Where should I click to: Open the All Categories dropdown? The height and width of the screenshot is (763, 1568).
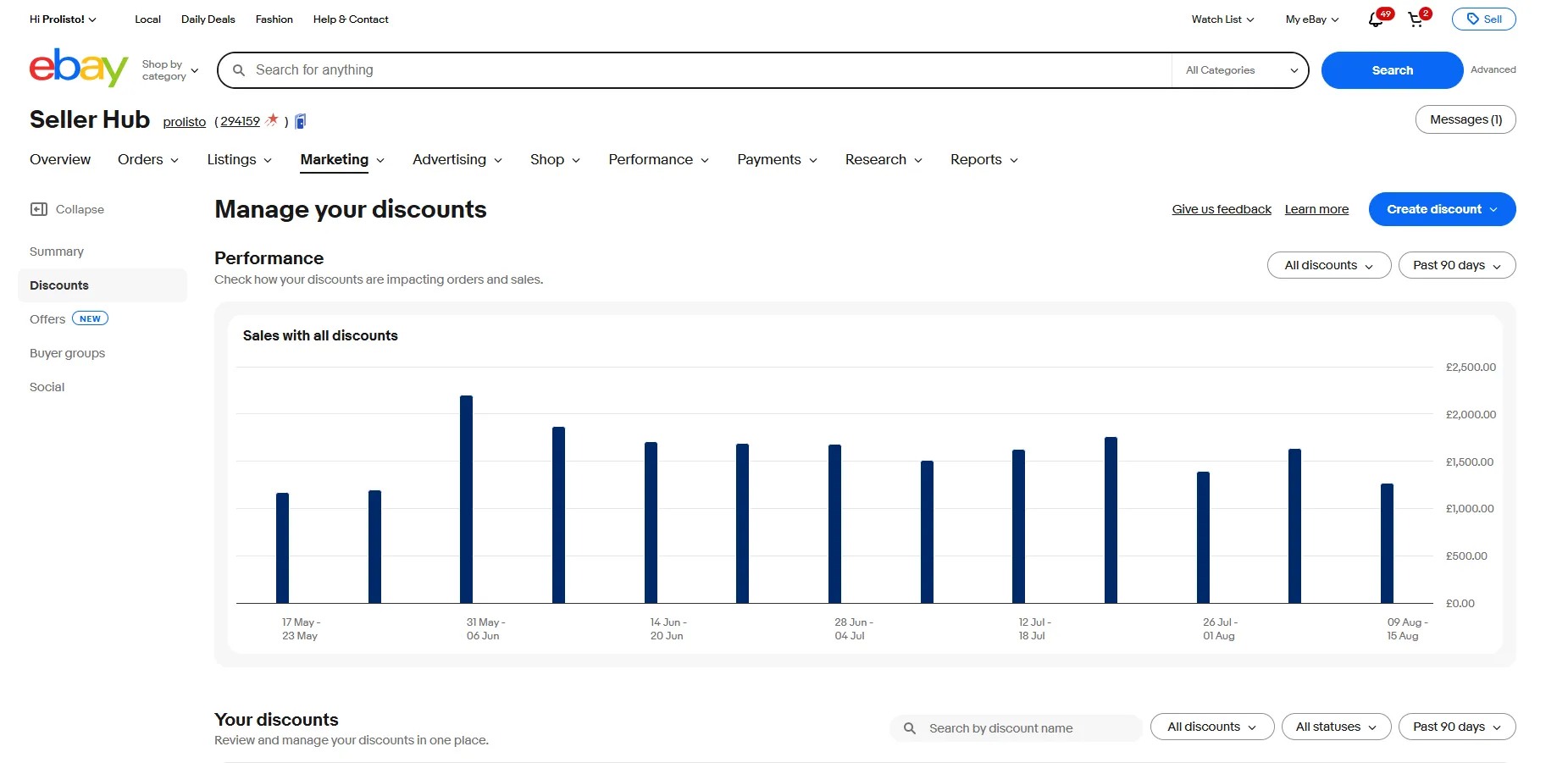point(1241,70)
